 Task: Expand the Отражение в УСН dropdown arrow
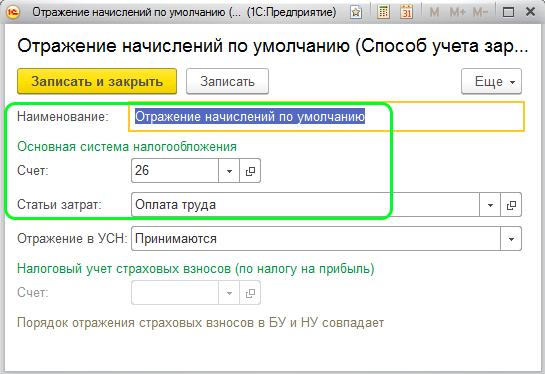[x=511, y=239]
